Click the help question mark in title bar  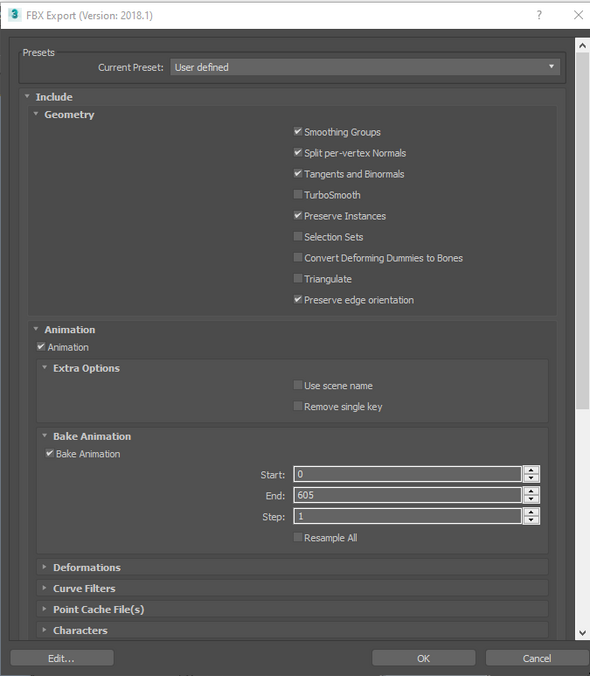(x=539, y=15)
